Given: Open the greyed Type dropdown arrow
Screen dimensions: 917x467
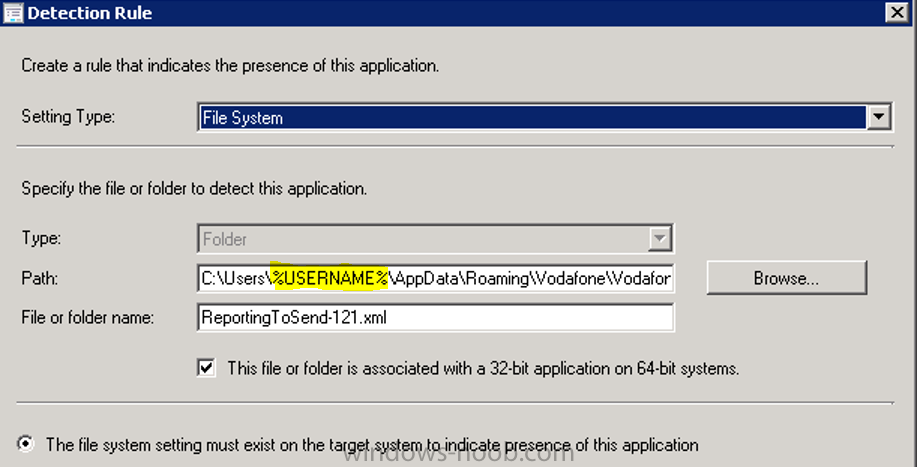Looking at the screenshot, I should click(659, 238).
